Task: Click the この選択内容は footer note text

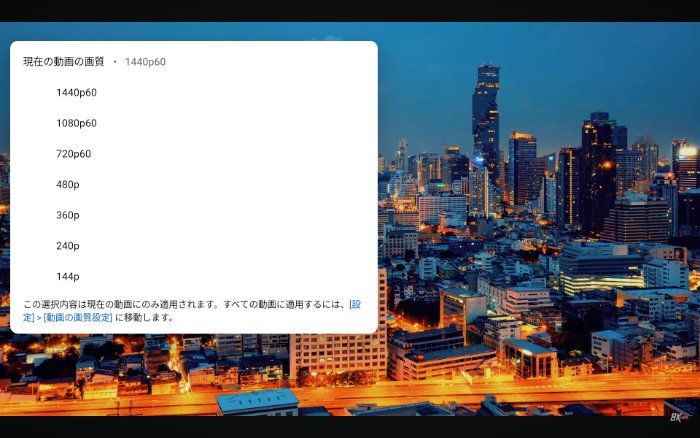Action: click(x=150, y=304)
